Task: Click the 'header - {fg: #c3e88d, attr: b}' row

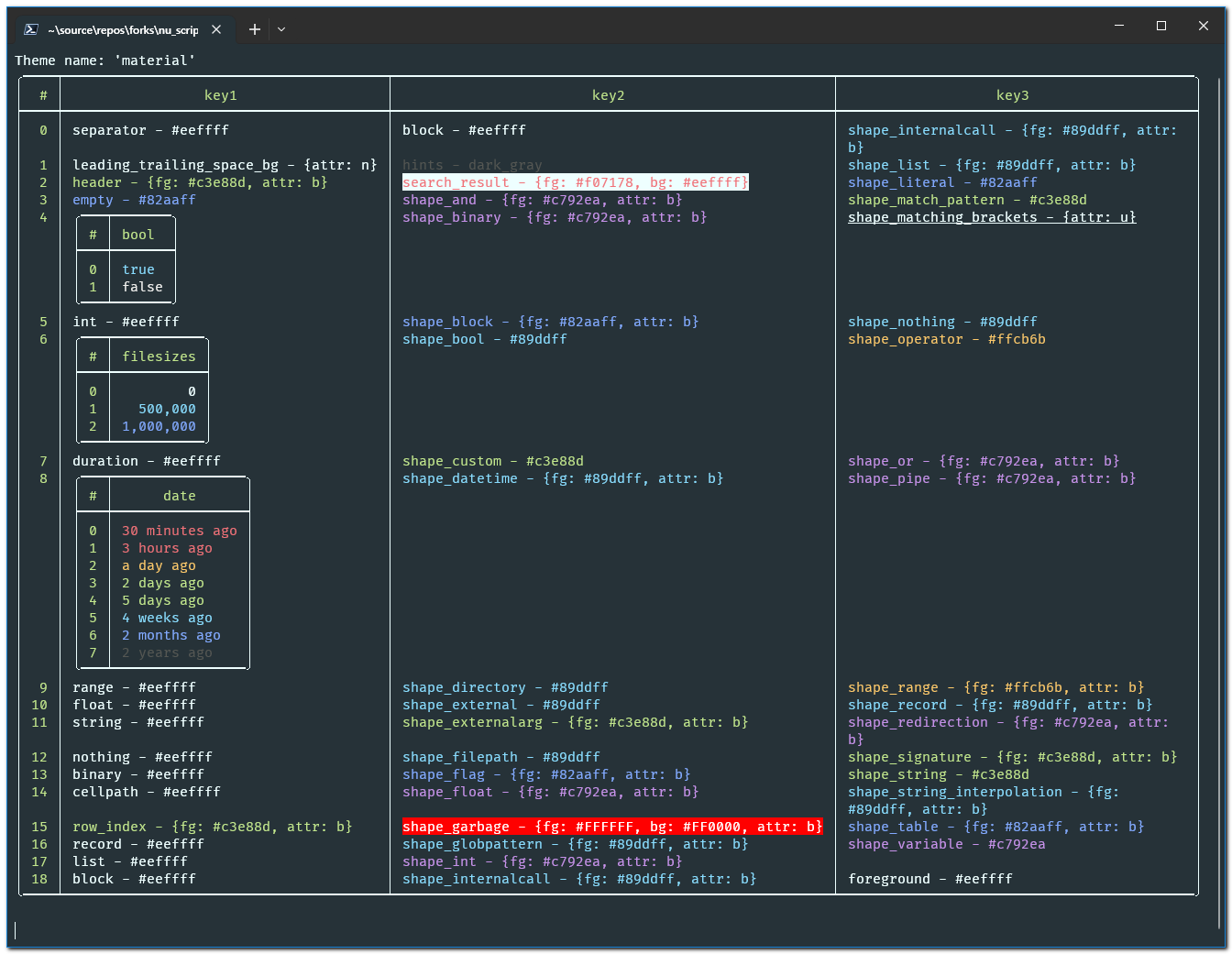Action: [201, 182]
